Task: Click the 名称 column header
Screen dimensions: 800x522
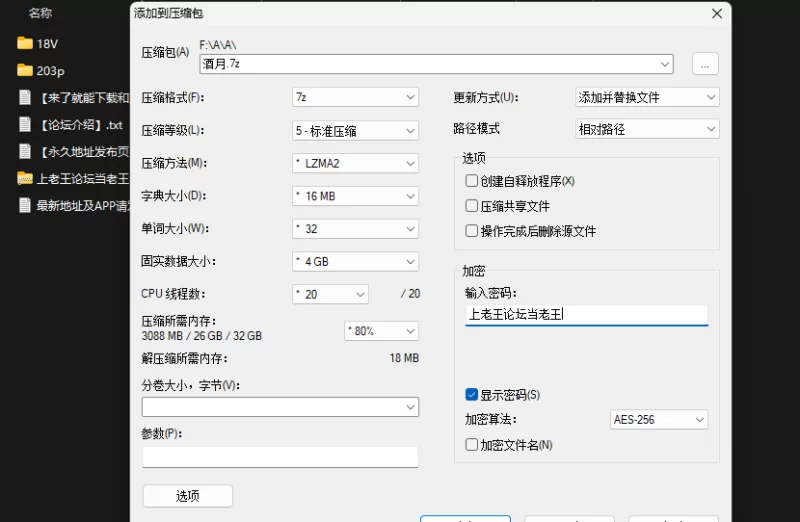Action: 40,13
